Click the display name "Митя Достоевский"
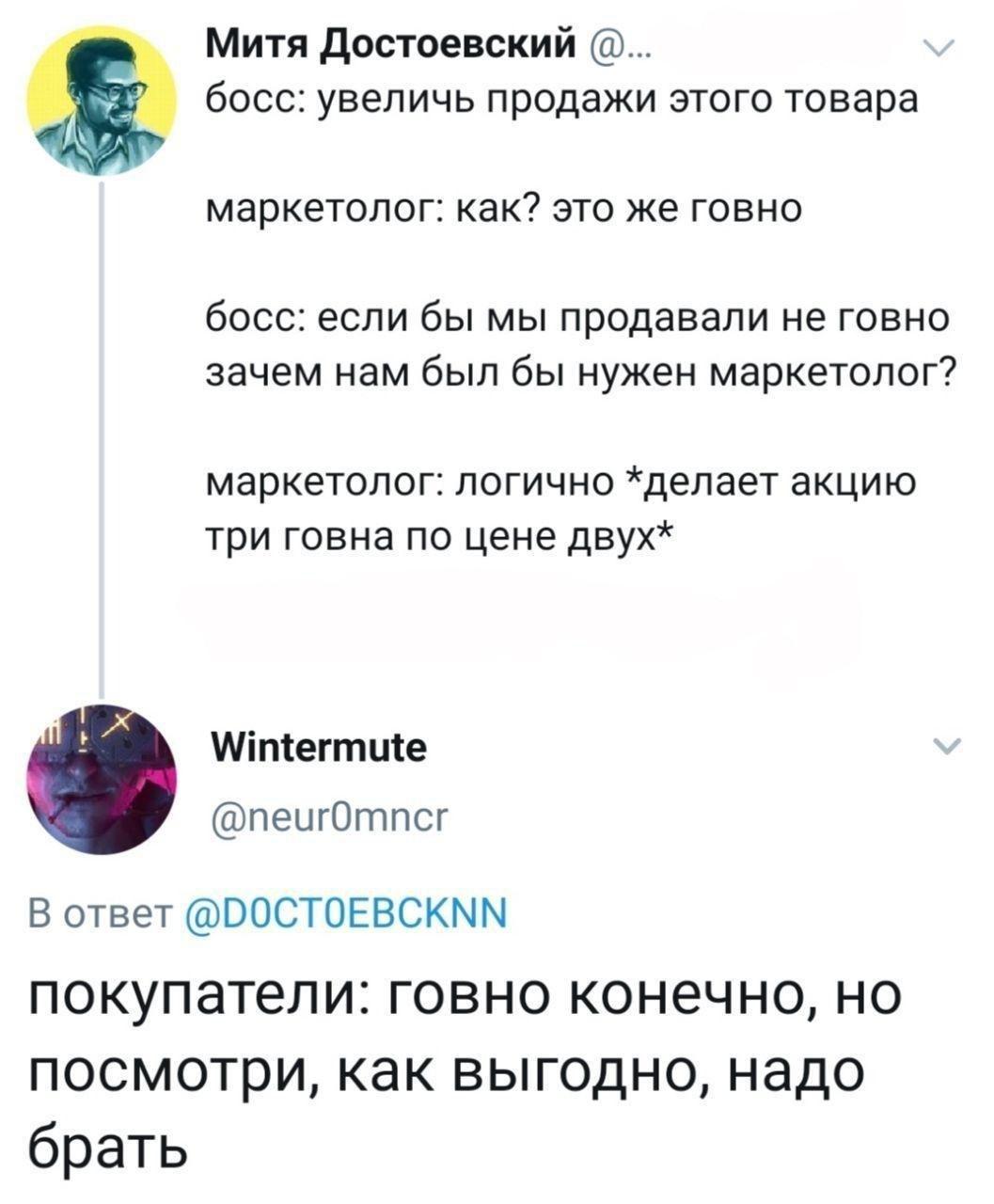 [x=389, y=41]
